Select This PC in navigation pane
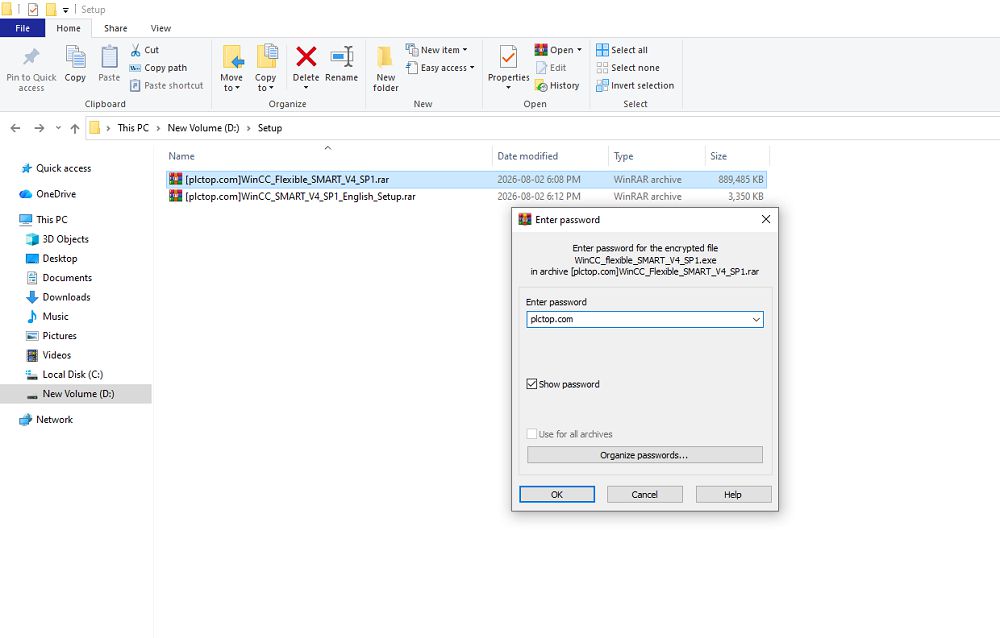 pyautogui.click(x=43, y=219)
